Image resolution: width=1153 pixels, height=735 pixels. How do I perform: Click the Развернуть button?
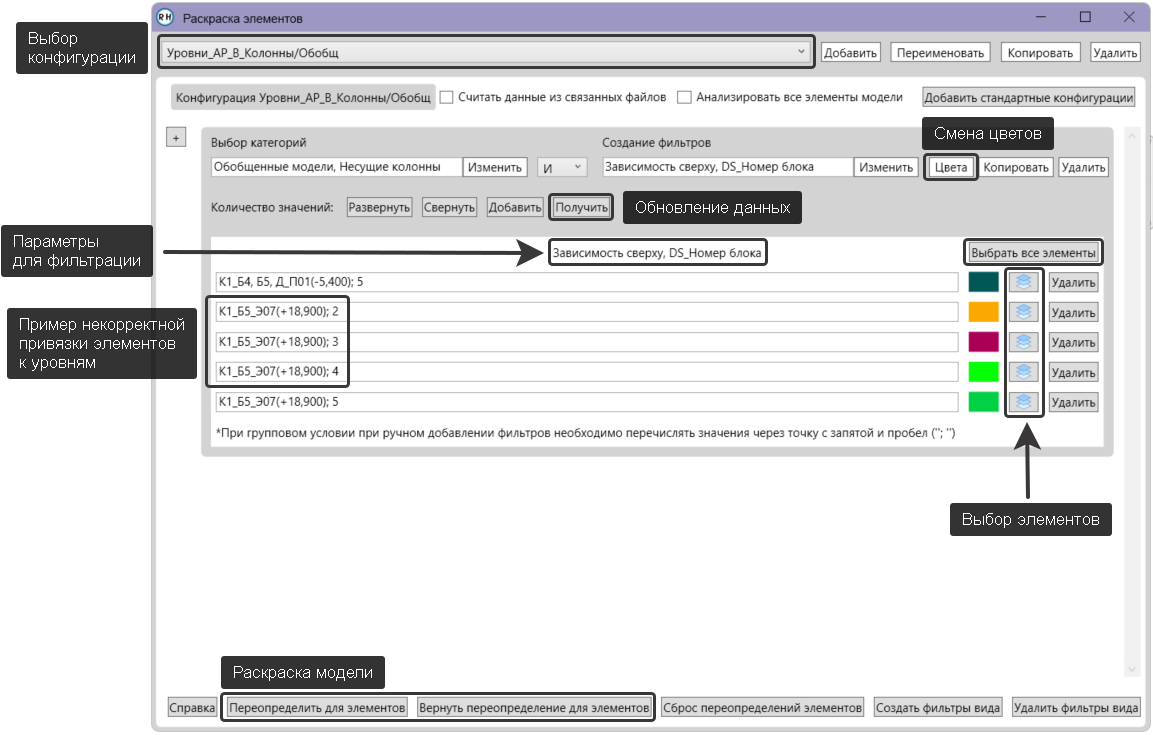pyautogui.click(x=379, y=207)
